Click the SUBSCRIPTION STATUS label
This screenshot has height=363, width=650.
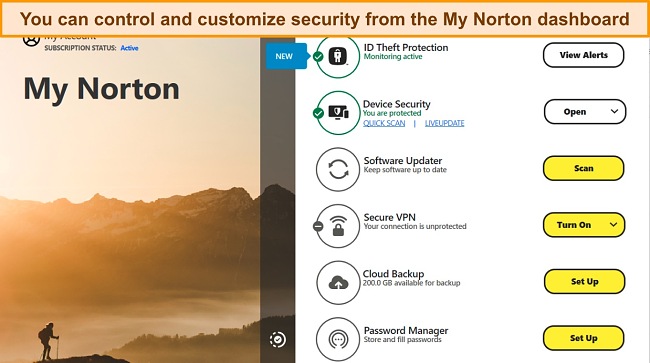pyautogui.click(x=80, y=48)
